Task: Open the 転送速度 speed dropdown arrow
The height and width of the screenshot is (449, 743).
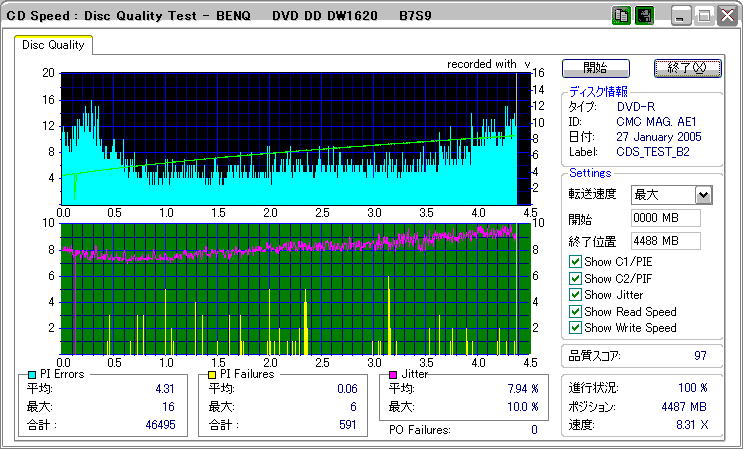Action: tap(704, 195)
